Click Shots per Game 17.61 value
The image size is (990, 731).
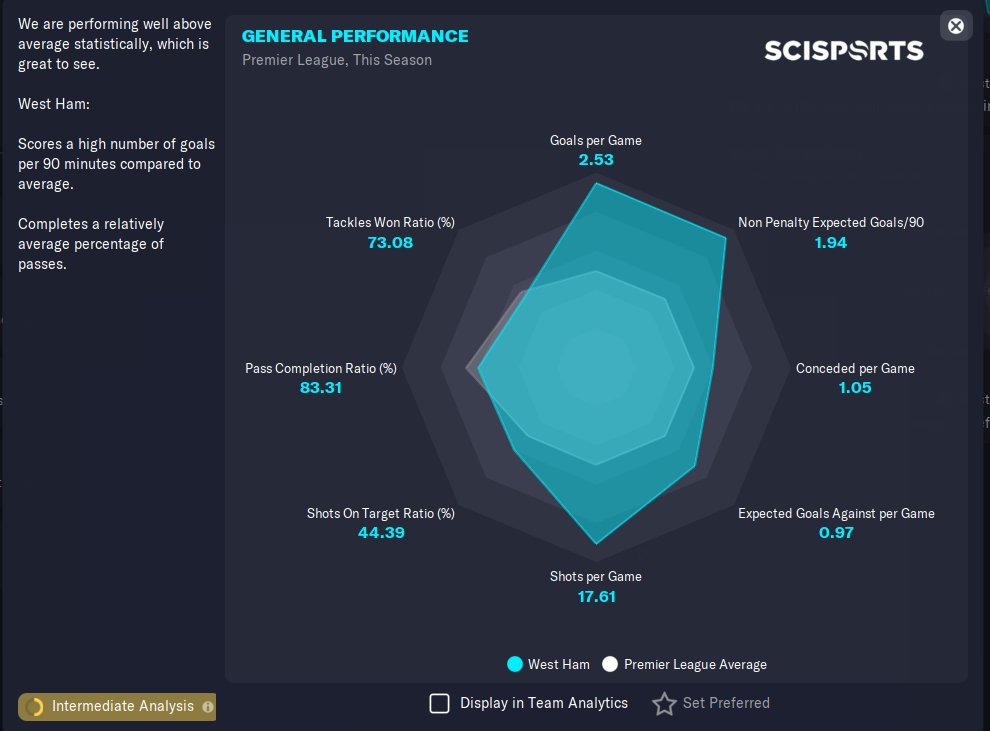click(x=596, y=596)
